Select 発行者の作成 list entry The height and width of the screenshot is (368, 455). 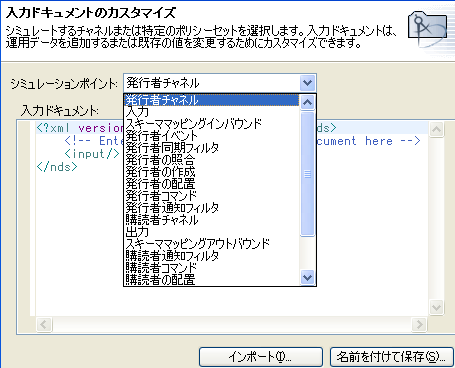coord(212,172)
